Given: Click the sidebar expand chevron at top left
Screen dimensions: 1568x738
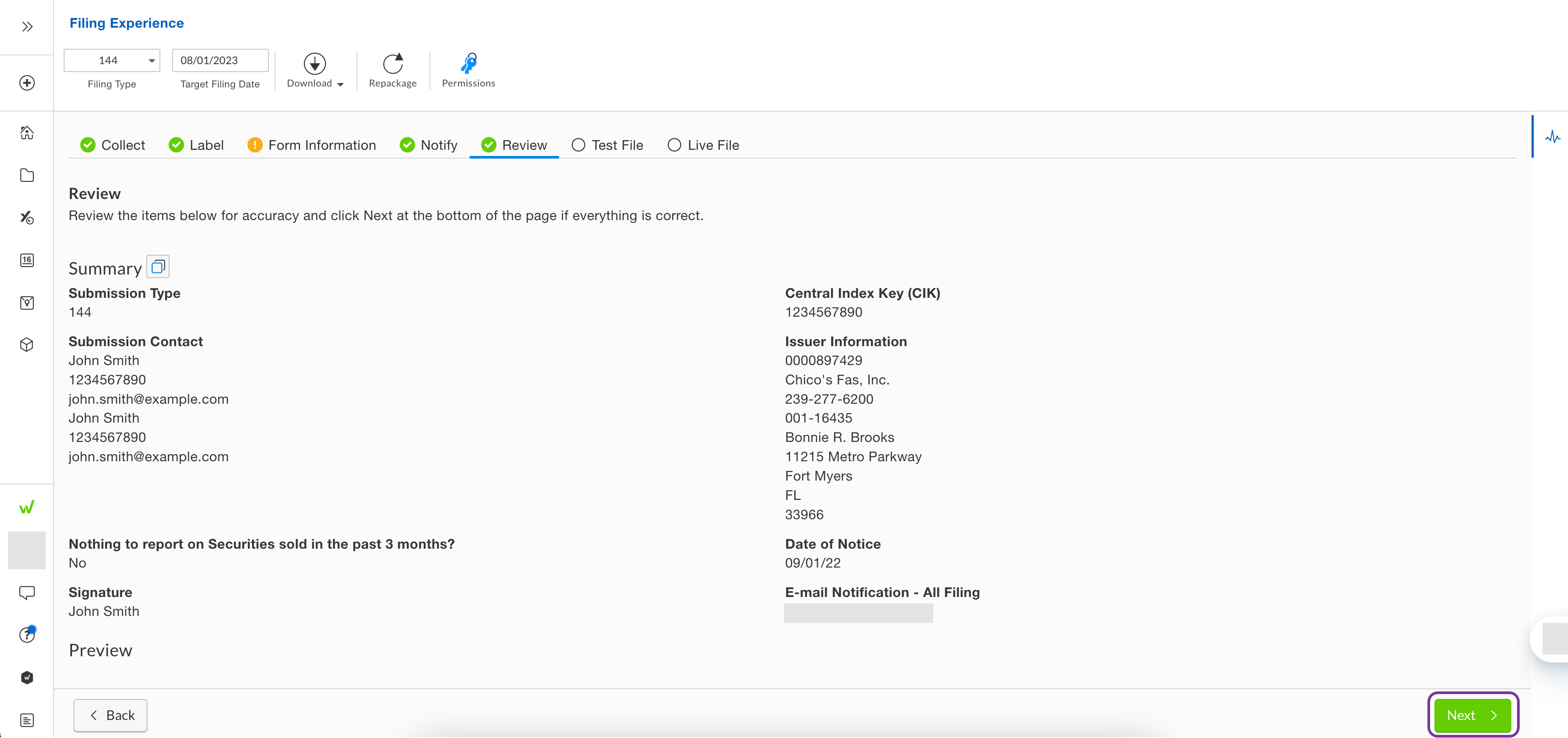Looking at the screenshot, I should (x=27, y=25).
